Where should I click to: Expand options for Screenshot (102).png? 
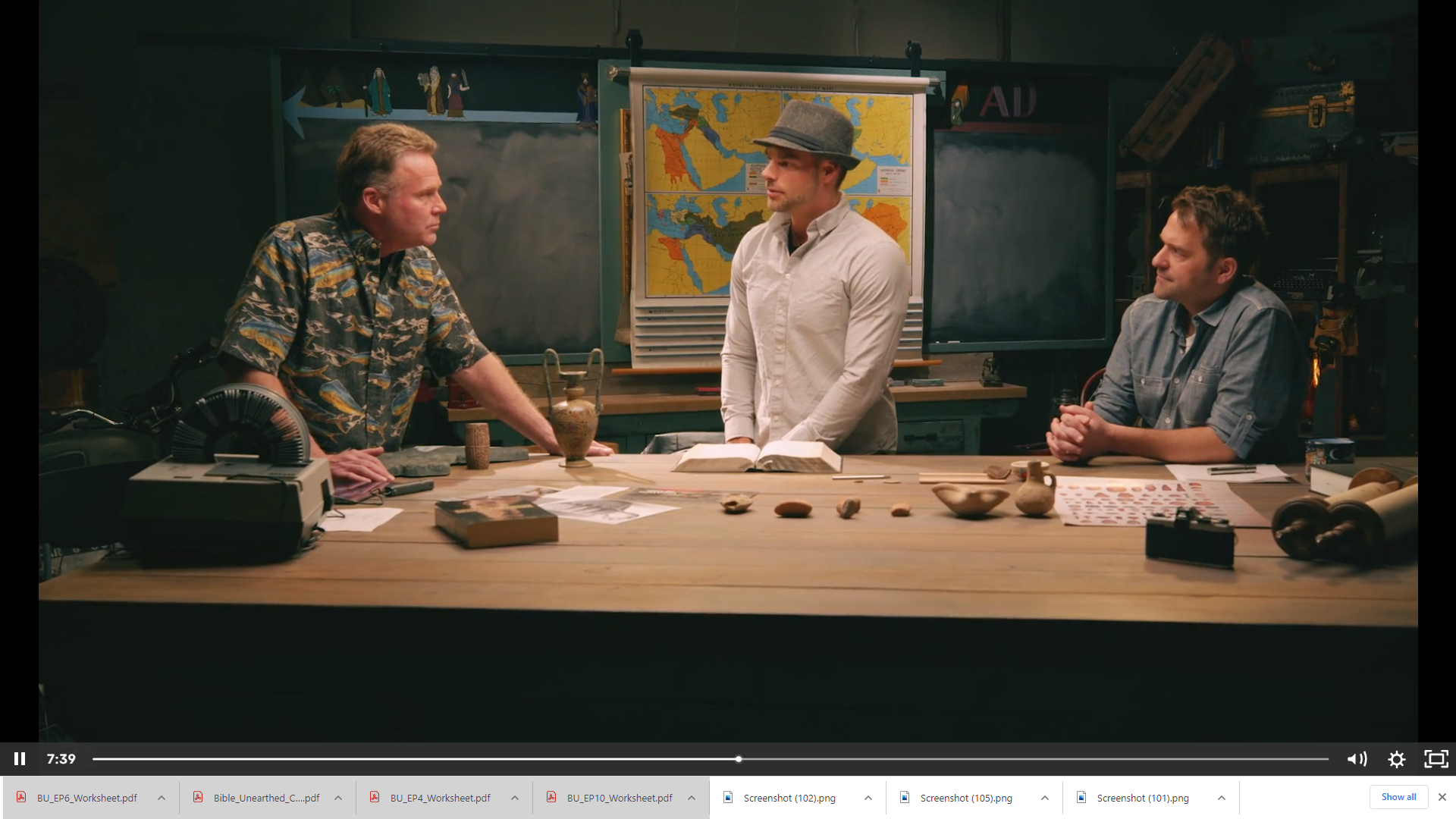[x=868, y=798]
